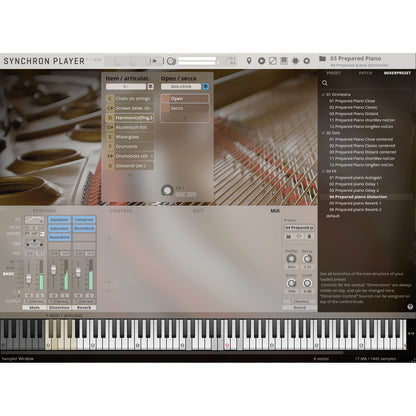
Task: Adjust the reverb Damp knob
Action: coord(291,283)
